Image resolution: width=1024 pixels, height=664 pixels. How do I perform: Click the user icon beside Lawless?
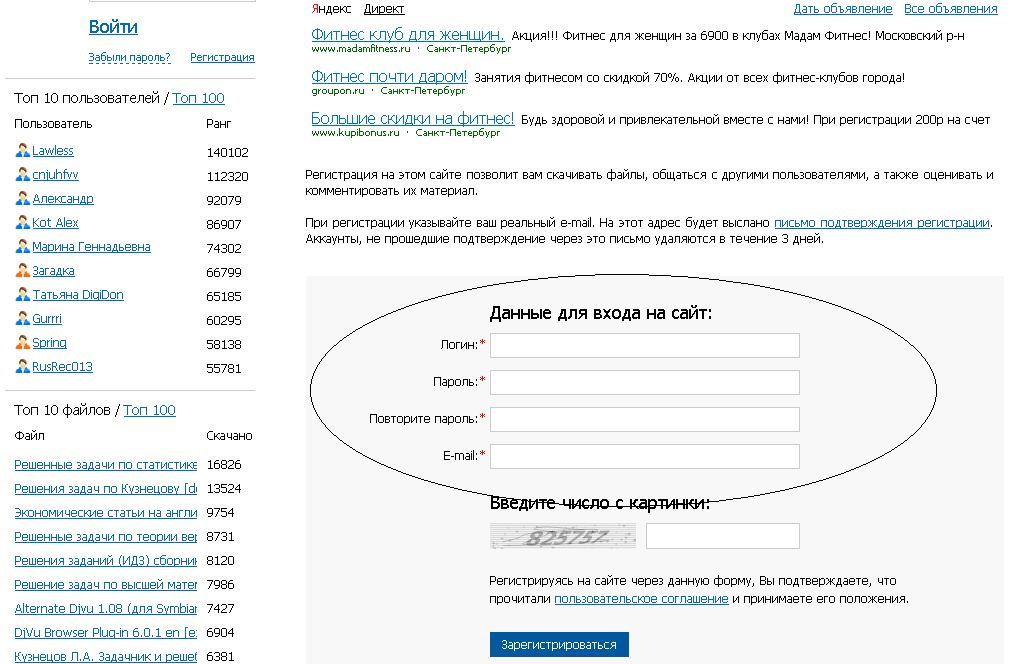[x=22, y=150]
